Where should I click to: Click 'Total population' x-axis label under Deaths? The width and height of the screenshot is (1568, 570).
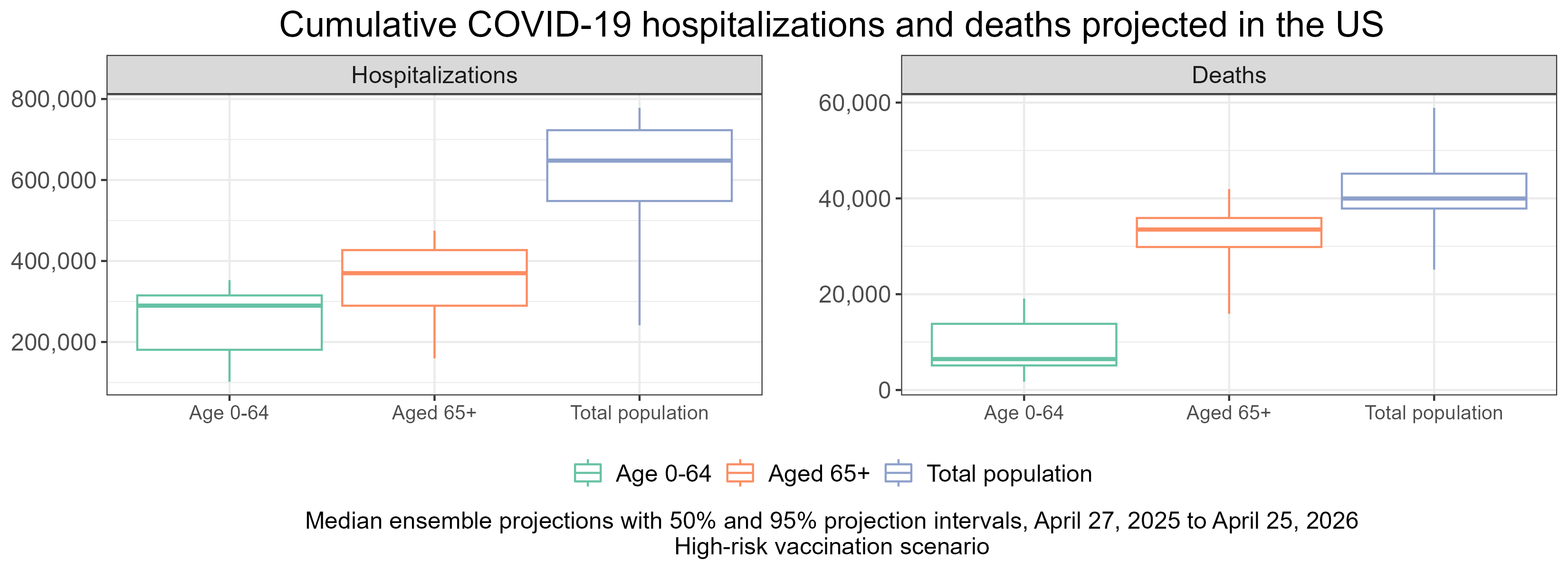coord(1434,413)
